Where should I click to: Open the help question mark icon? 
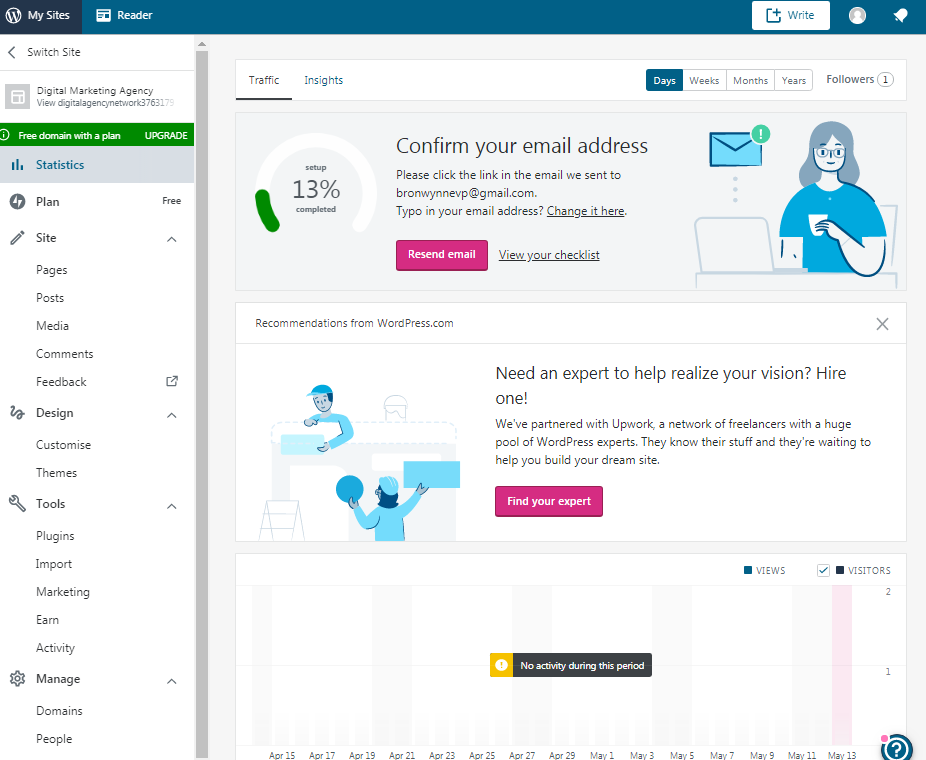pos(897,747)
